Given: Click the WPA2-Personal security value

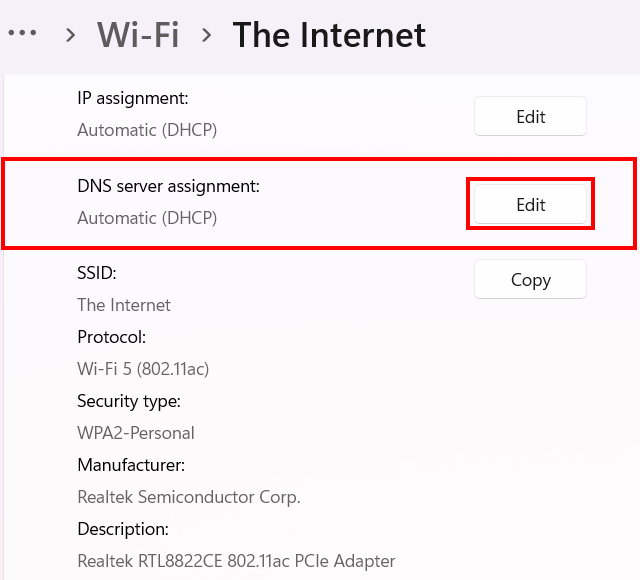Looking at the screenshot, I should (x=136, y=433).
